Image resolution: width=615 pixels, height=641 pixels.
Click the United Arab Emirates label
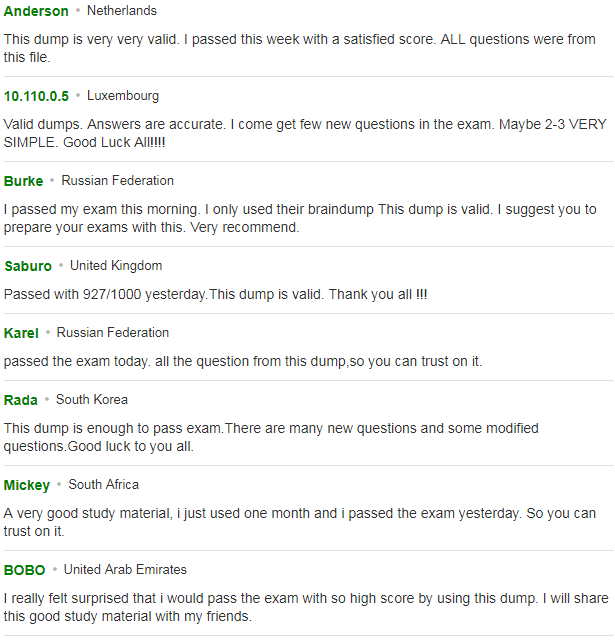(x=125, y=570)
